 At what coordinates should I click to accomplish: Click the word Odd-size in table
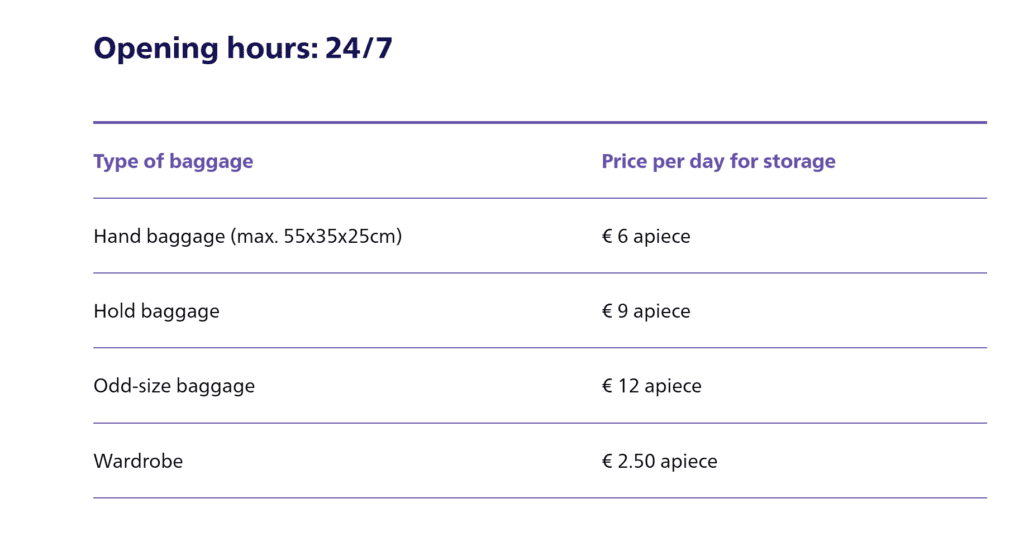pos(128,386)
